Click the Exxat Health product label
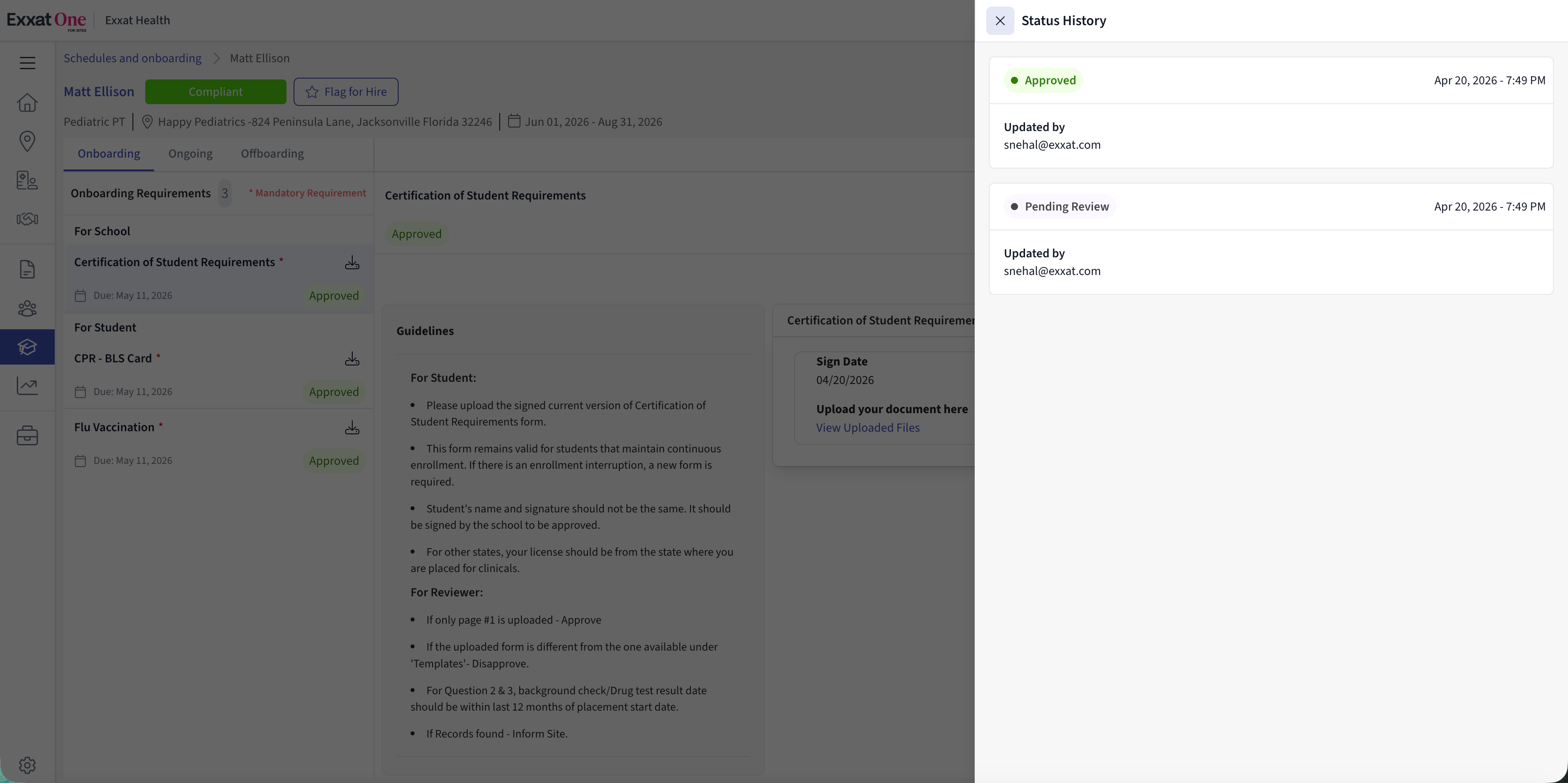1568x783 pixels. (x=138, y=20)
